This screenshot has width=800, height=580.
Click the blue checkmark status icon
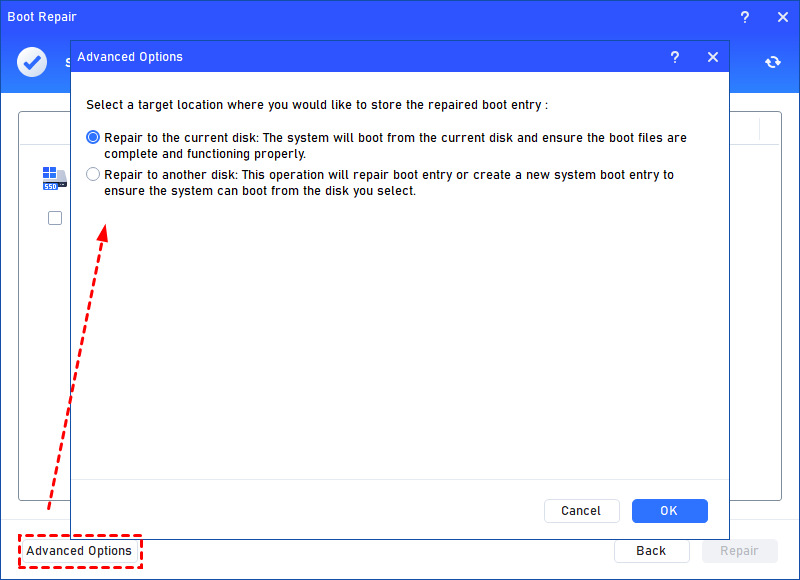32,62
